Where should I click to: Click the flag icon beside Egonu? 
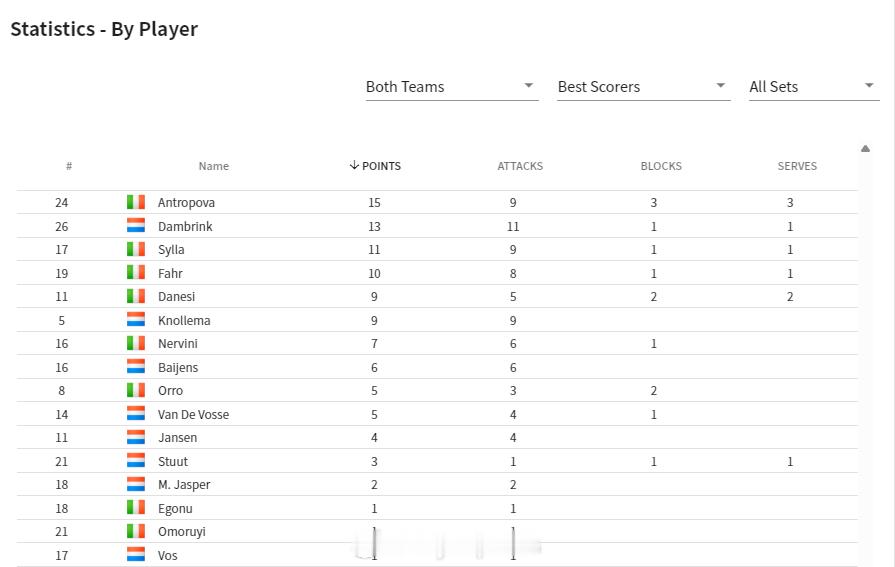[x=136, y=508]
